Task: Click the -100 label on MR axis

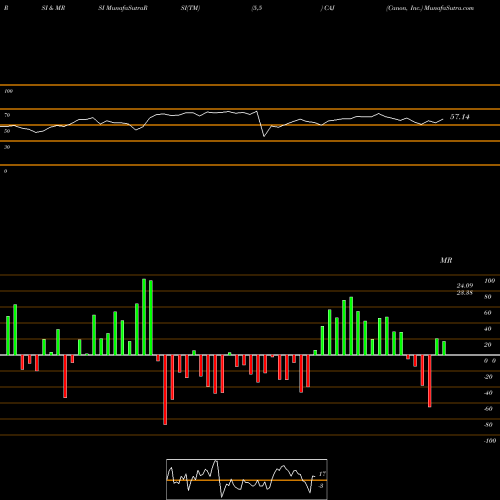Action: point(490,441)
